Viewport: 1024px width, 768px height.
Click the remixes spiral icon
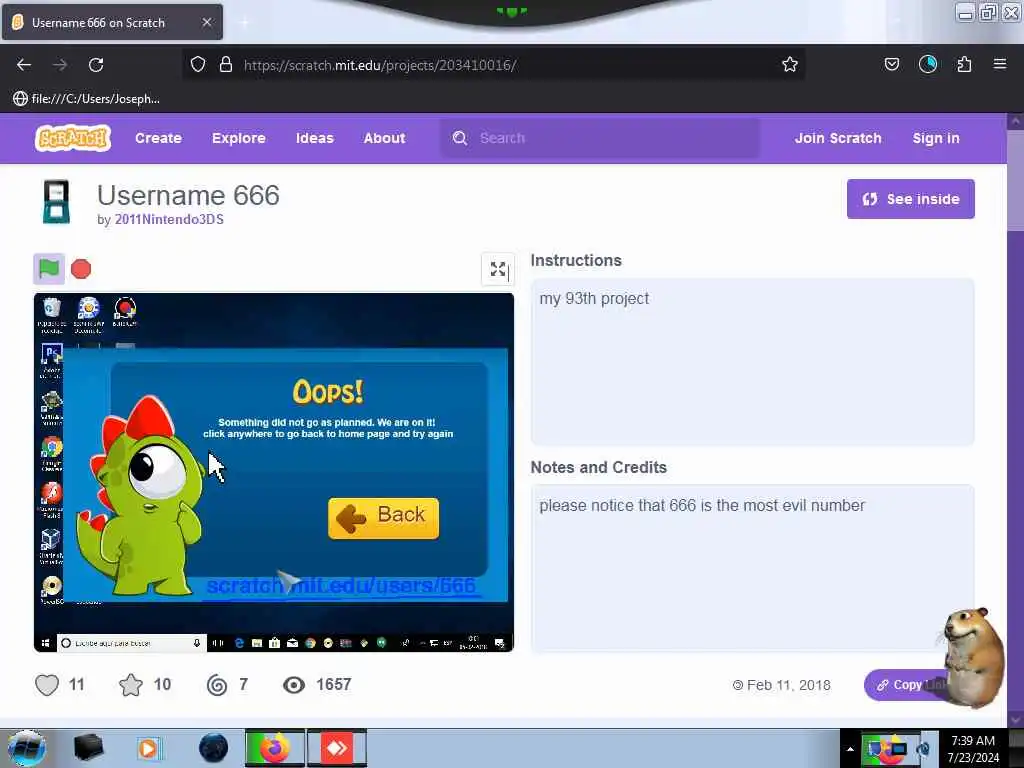point(217,684)
